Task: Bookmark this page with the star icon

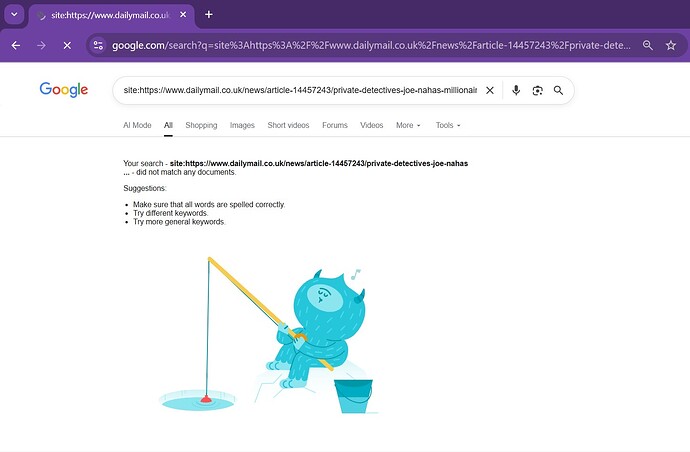Action: (x=671, y=45)
